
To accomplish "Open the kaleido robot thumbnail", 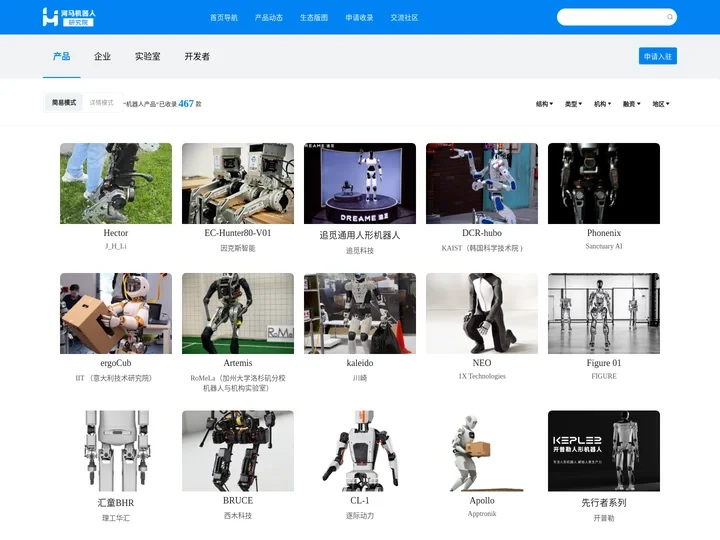I will [360, 313].
